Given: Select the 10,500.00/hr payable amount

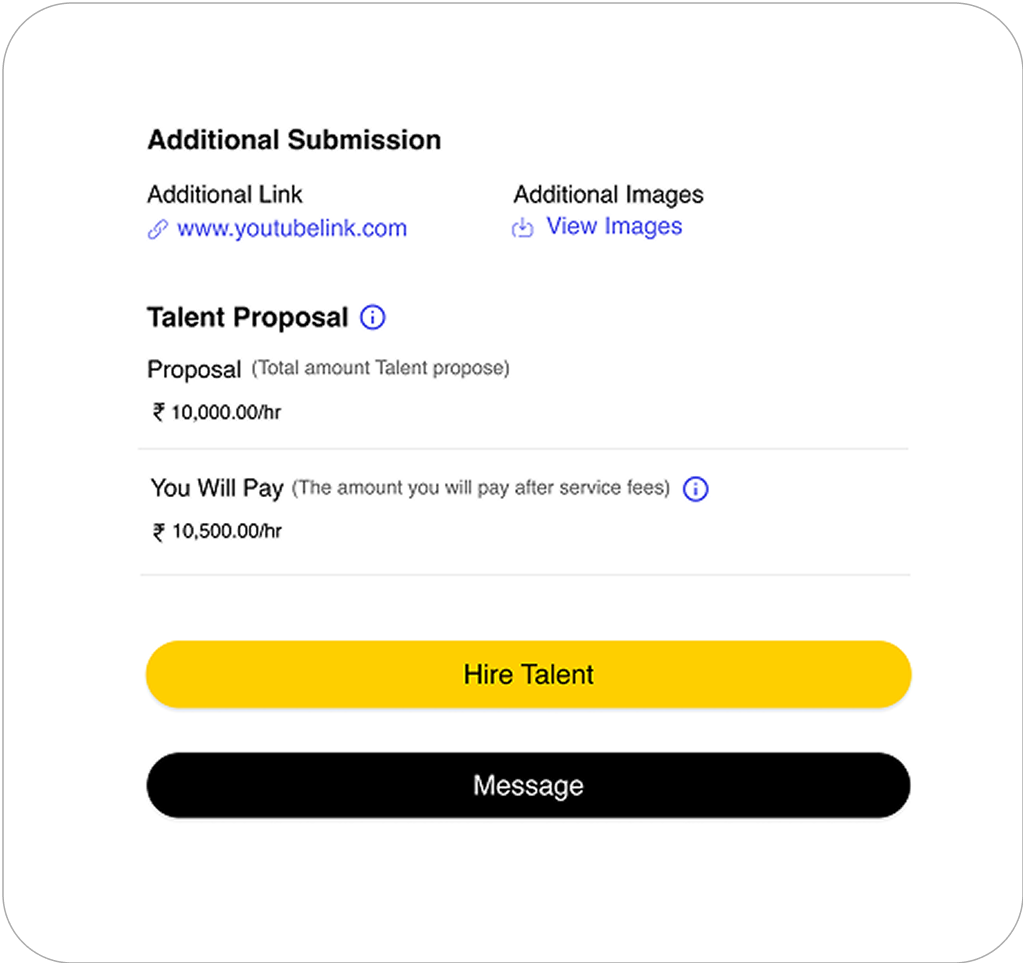Looking at the screenshot, I should click(227, 532).
